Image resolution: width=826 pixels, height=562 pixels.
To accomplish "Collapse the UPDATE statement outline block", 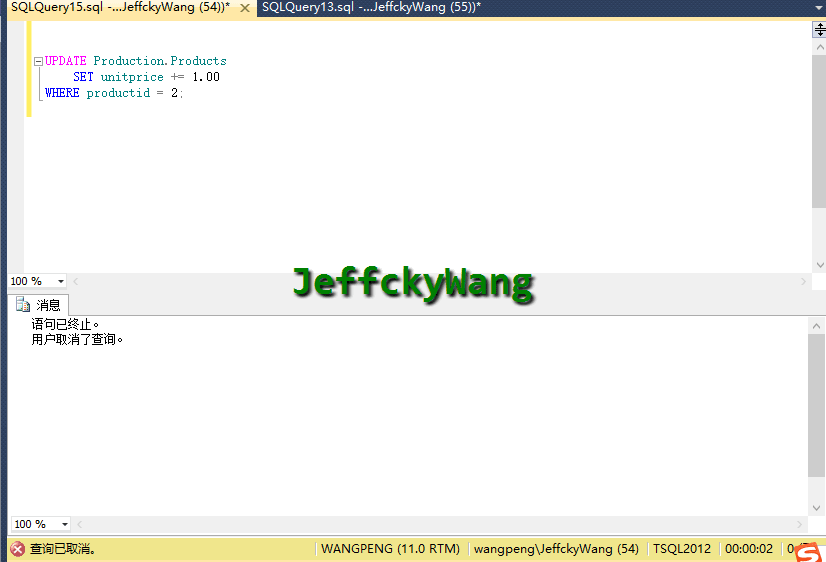I will (38, 62).
